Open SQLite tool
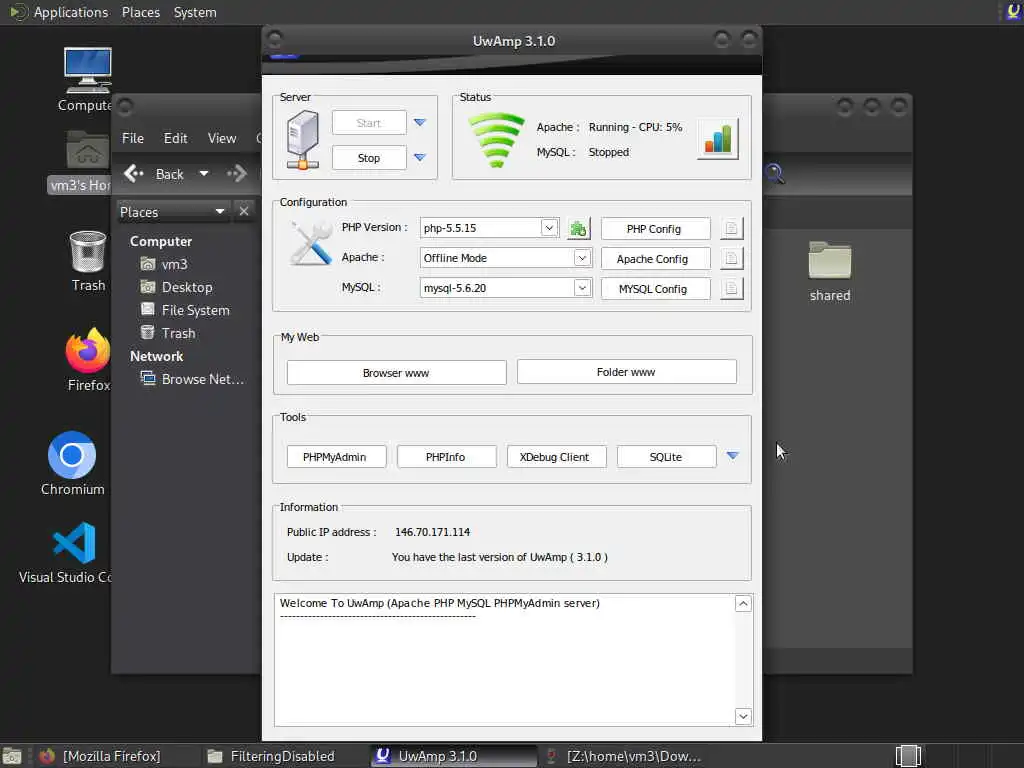 [666, 456]
